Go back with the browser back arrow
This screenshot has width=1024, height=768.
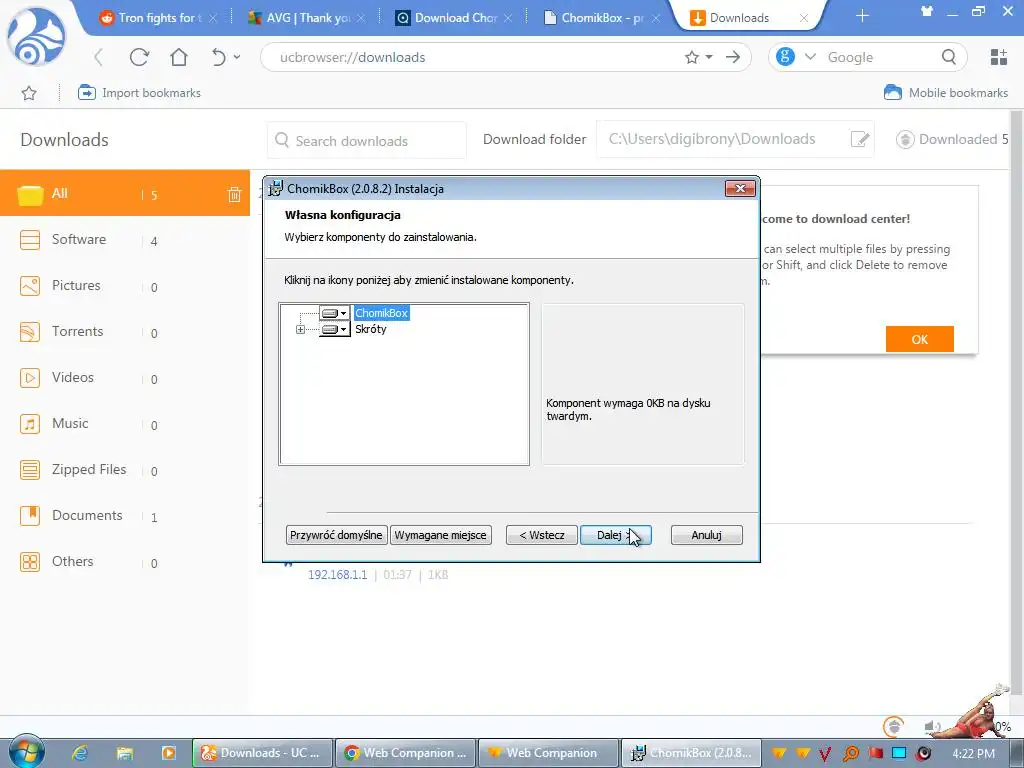pyautogui.click(x=99, y=57)
